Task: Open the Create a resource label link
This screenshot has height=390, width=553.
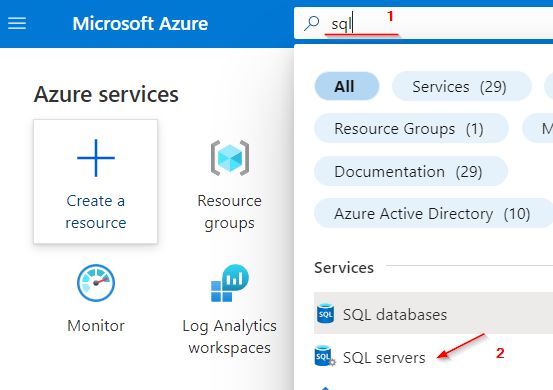Action: 96,212
